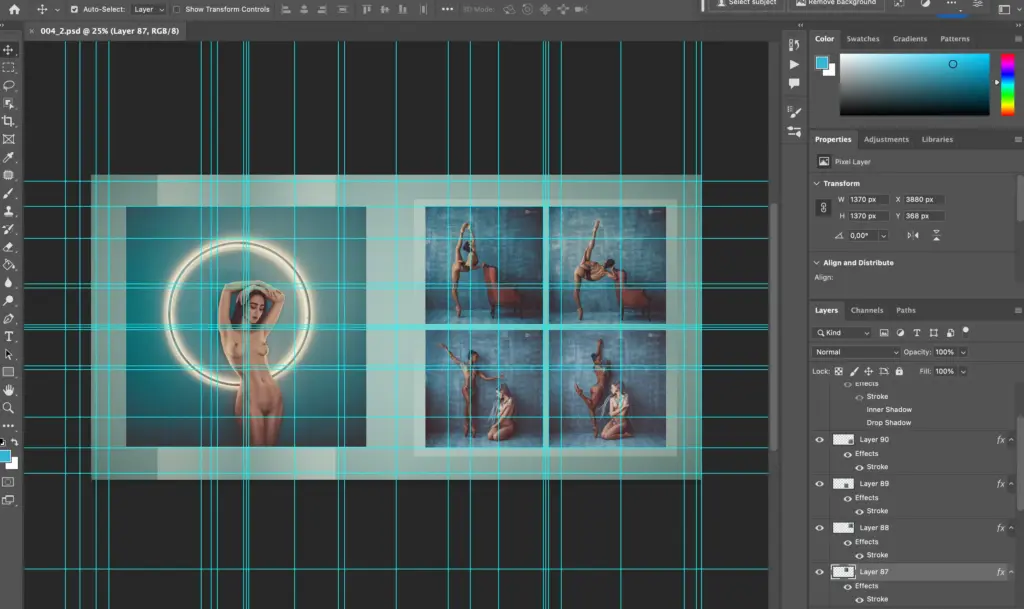Click the rainbow hue slider in Color panel

click(x=1008, y=85)
